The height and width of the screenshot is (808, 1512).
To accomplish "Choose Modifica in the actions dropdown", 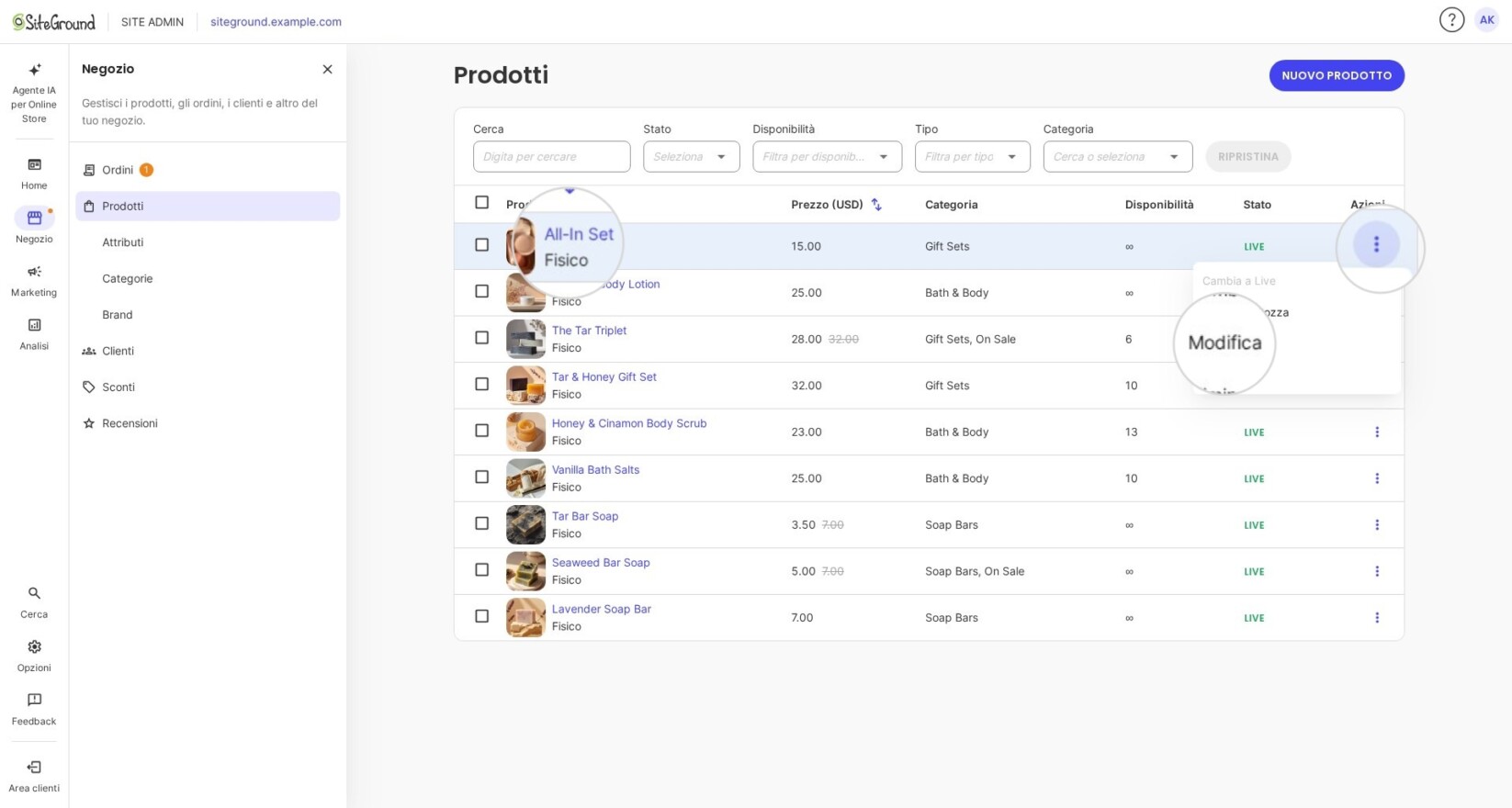I will (x=1224, y=342).
